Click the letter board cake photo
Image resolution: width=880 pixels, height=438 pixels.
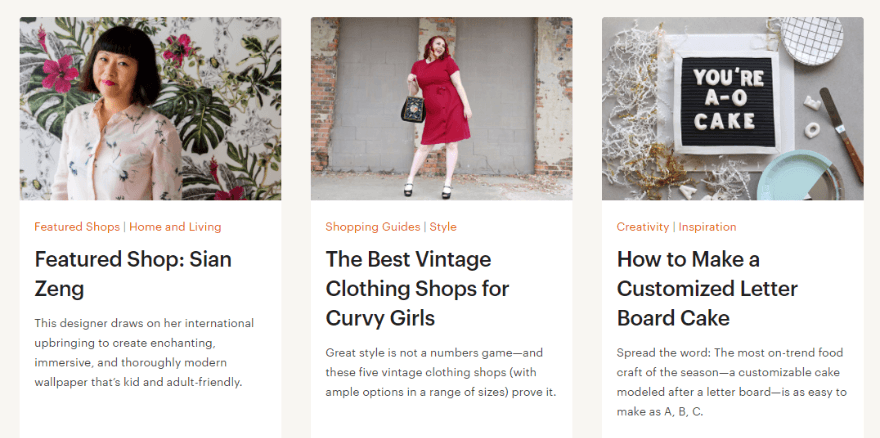click(x=732, y=108)
